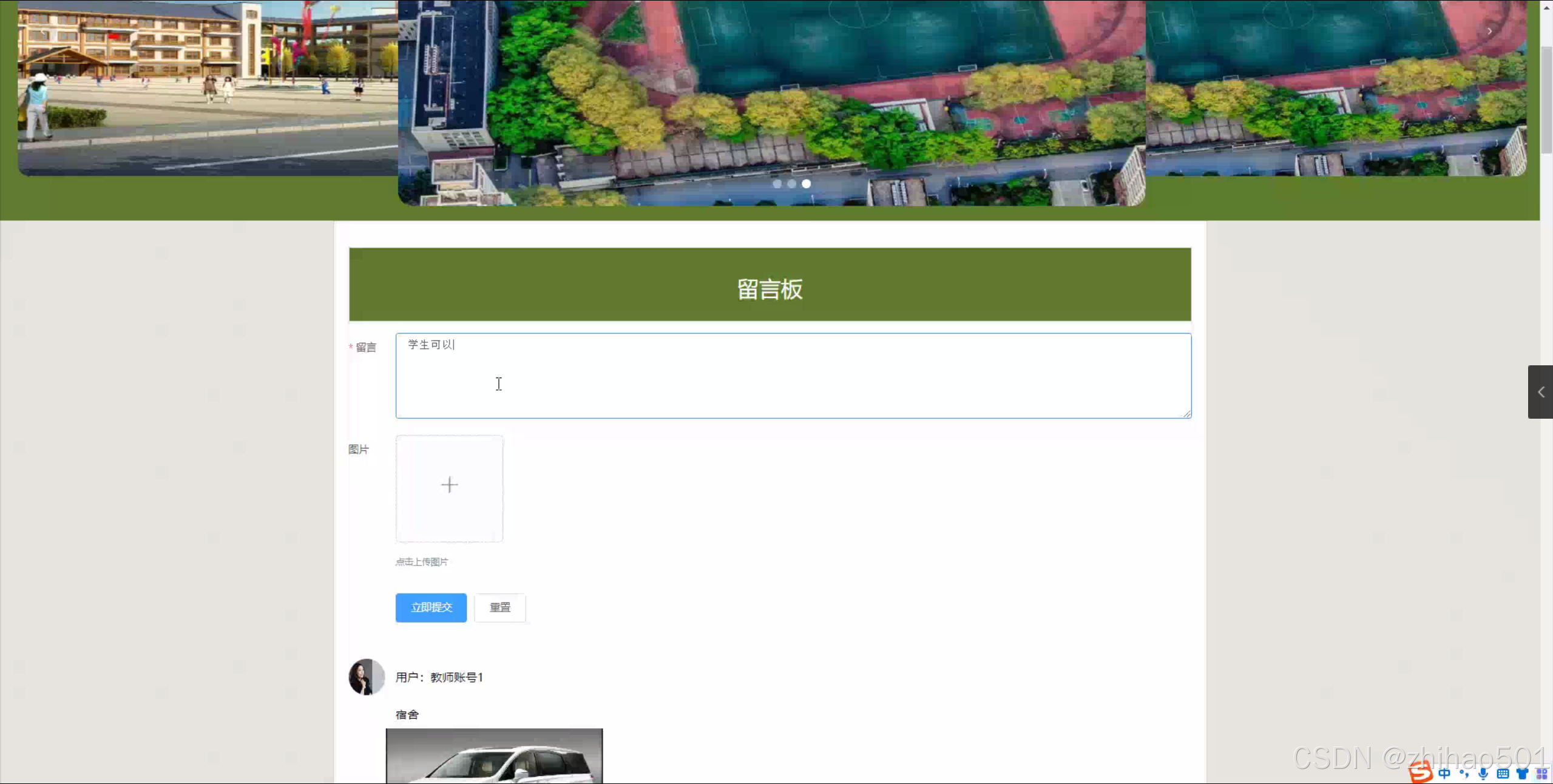Click the carousel next arrow
The height and width of the screenshot is (784, 1553).
tap(1489, 31)
